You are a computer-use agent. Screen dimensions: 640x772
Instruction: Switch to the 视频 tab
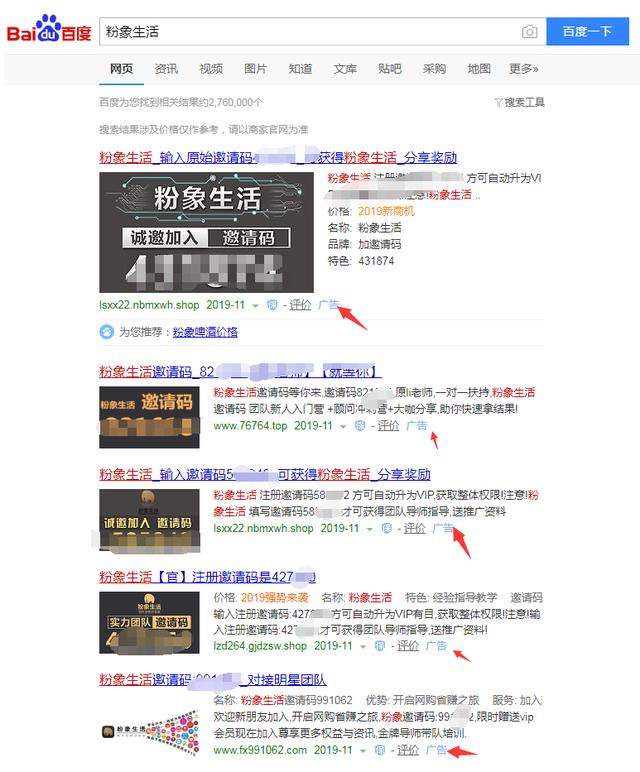point(211,69)
